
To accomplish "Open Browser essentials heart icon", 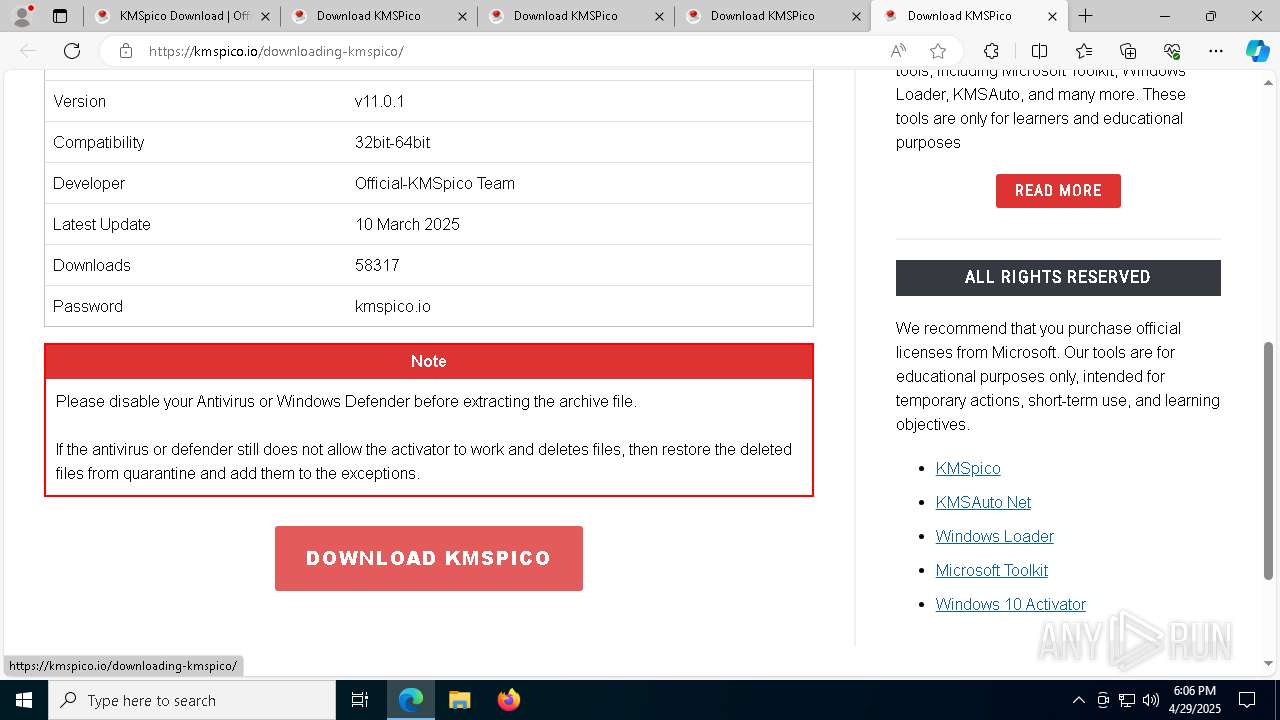I will pyautogui.click(x=1172, y=51).
